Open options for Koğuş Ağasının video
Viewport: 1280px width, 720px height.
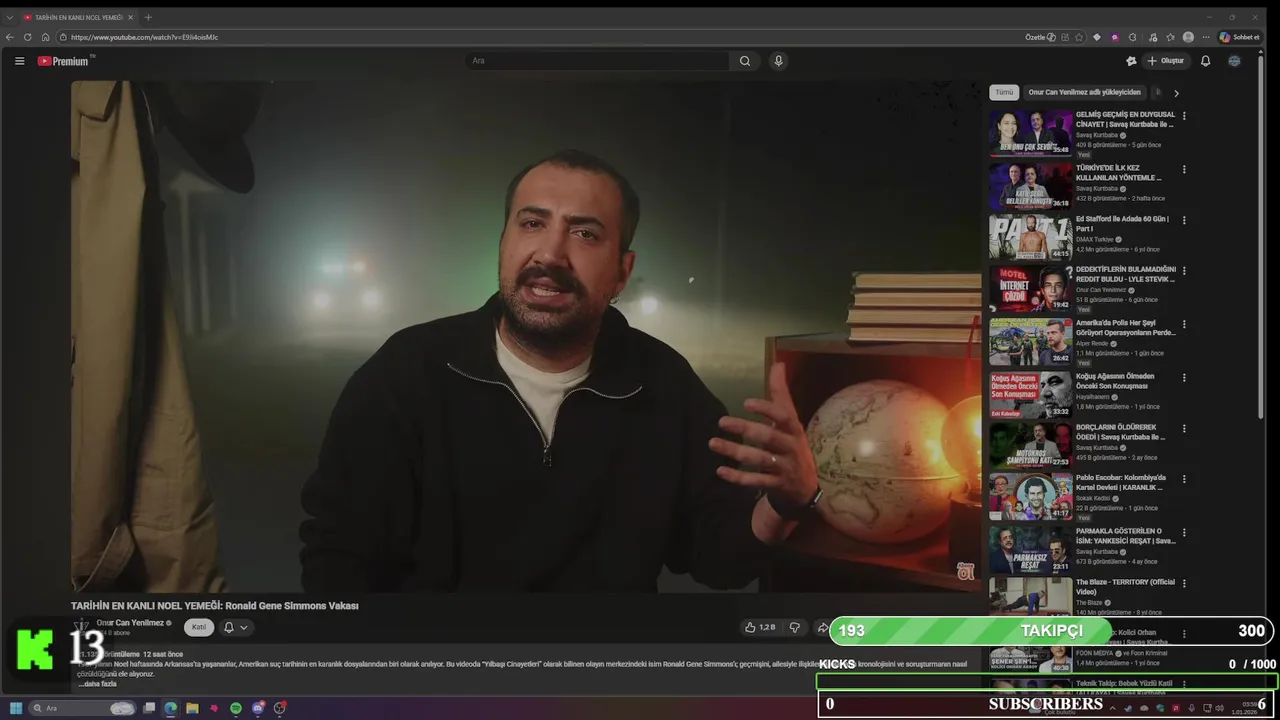click(x=1184, y=378)
